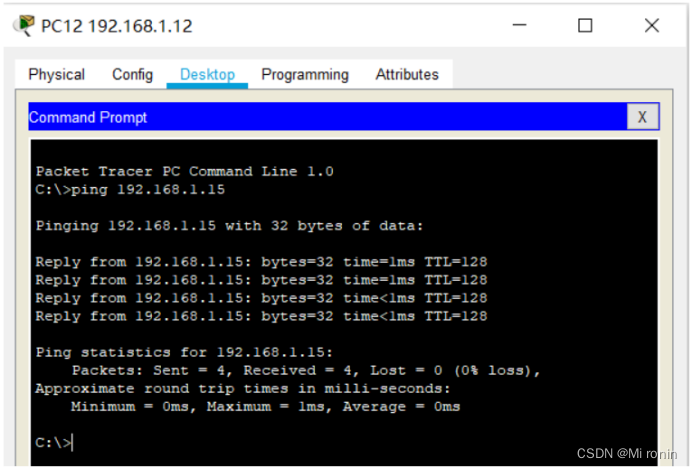Click the 'C:\>ping 192.168.1.15' command line
Screen dimensions: 692x469
pos(130,190)
